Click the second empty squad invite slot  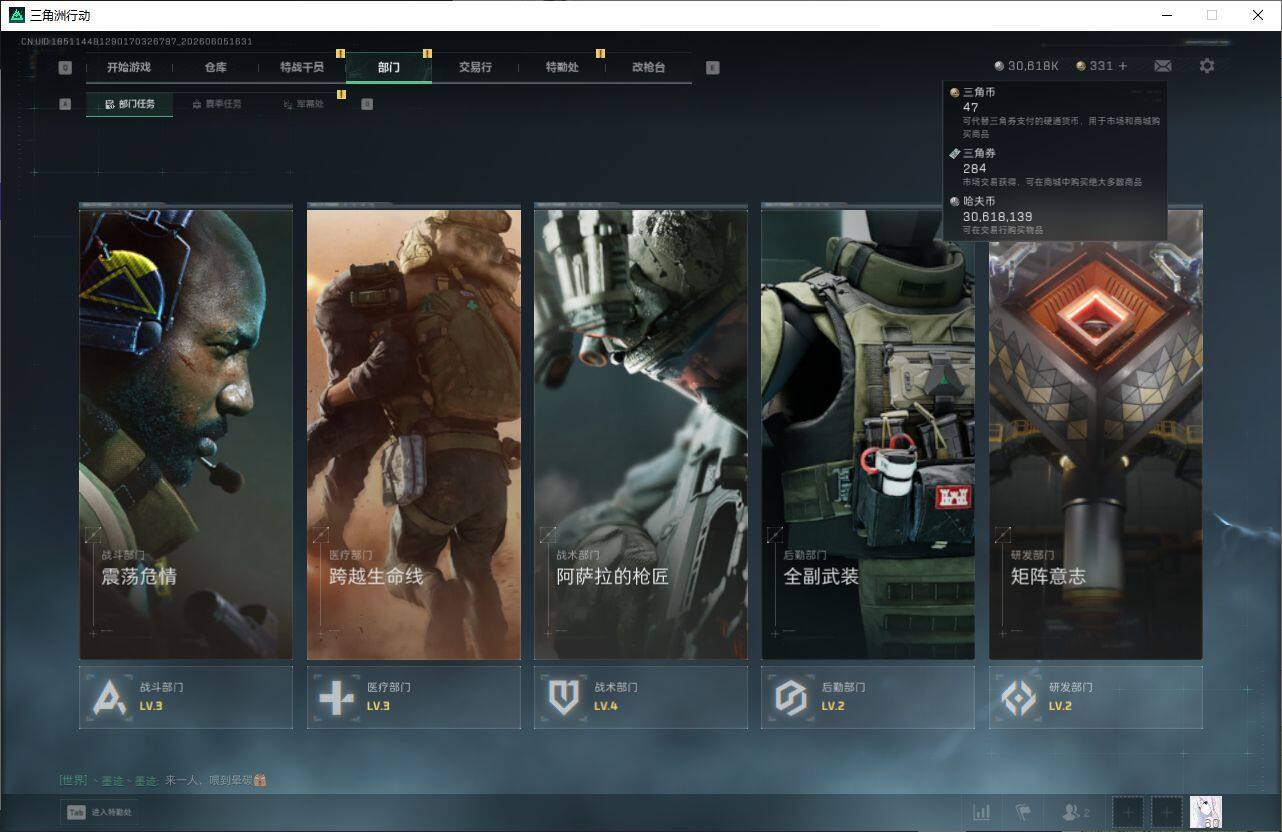coord(1166,812)
